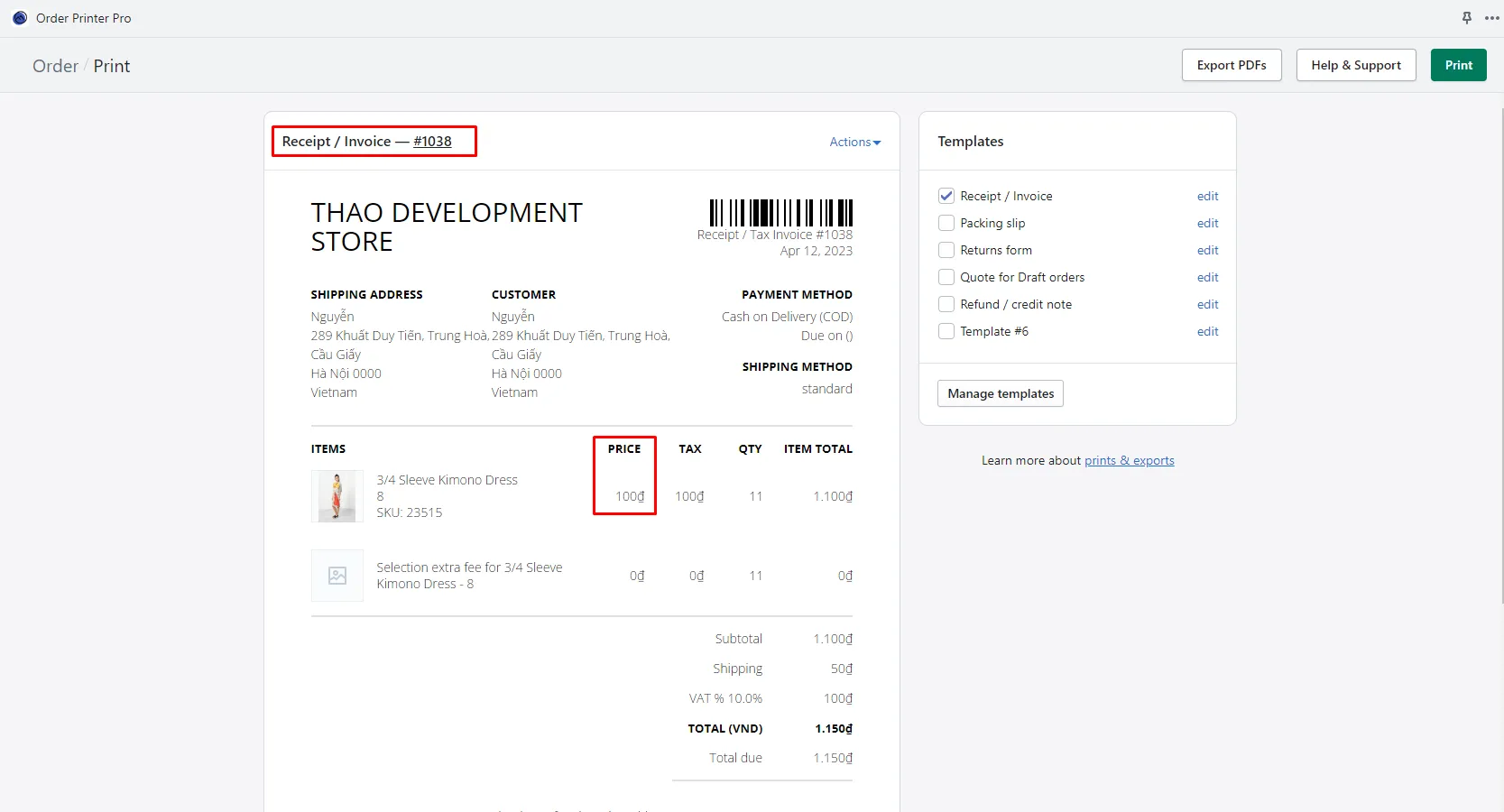Edit Template #6

pos(1208,331)
